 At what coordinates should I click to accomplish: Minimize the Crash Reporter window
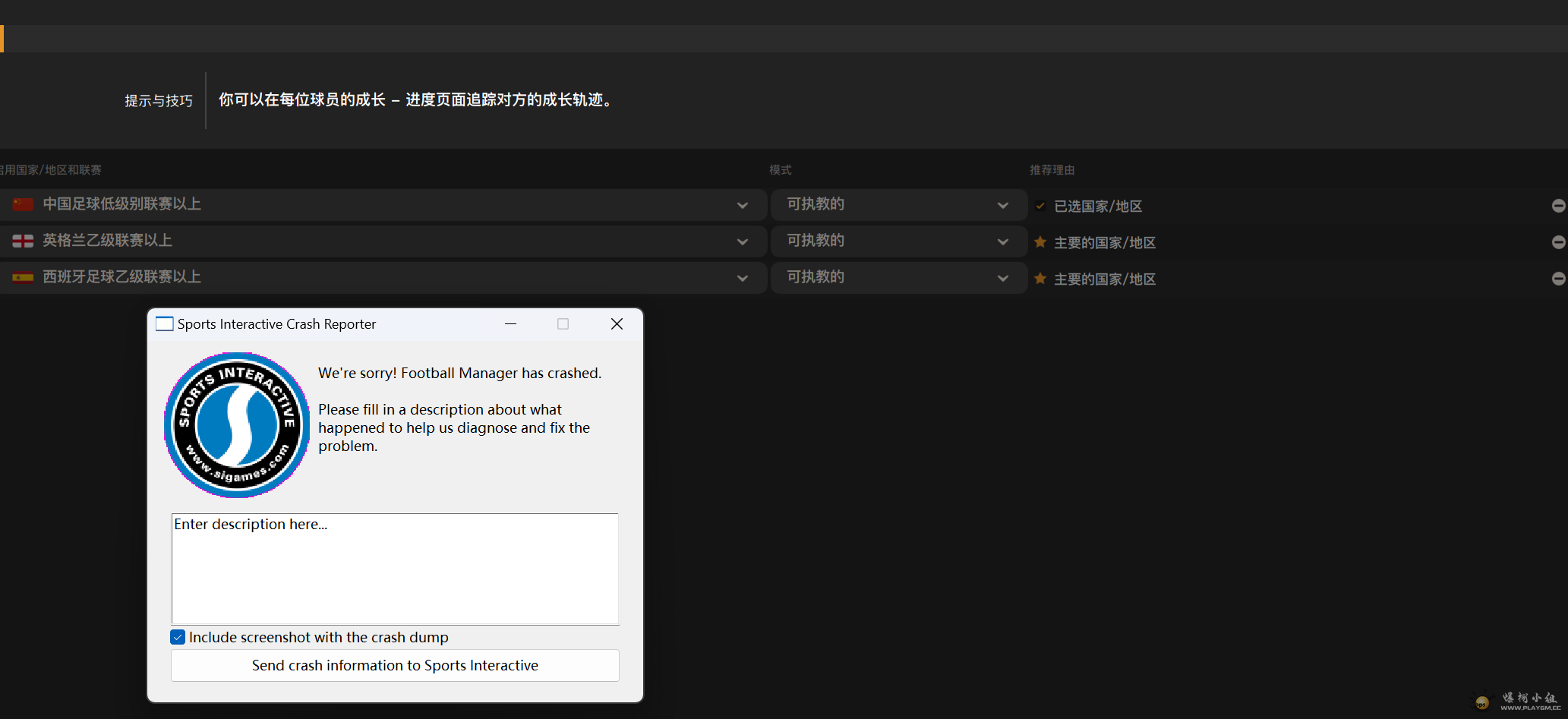[511, 324]
